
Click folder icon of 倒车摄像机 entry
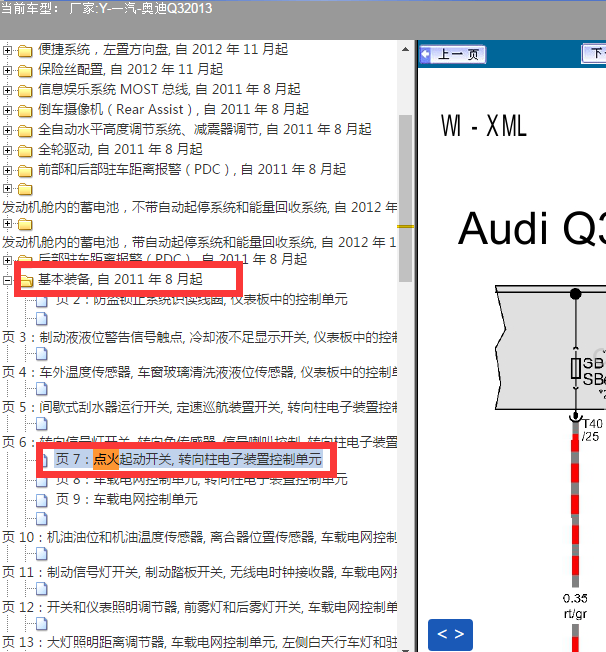pyautogui.click(x=25, y=110)
